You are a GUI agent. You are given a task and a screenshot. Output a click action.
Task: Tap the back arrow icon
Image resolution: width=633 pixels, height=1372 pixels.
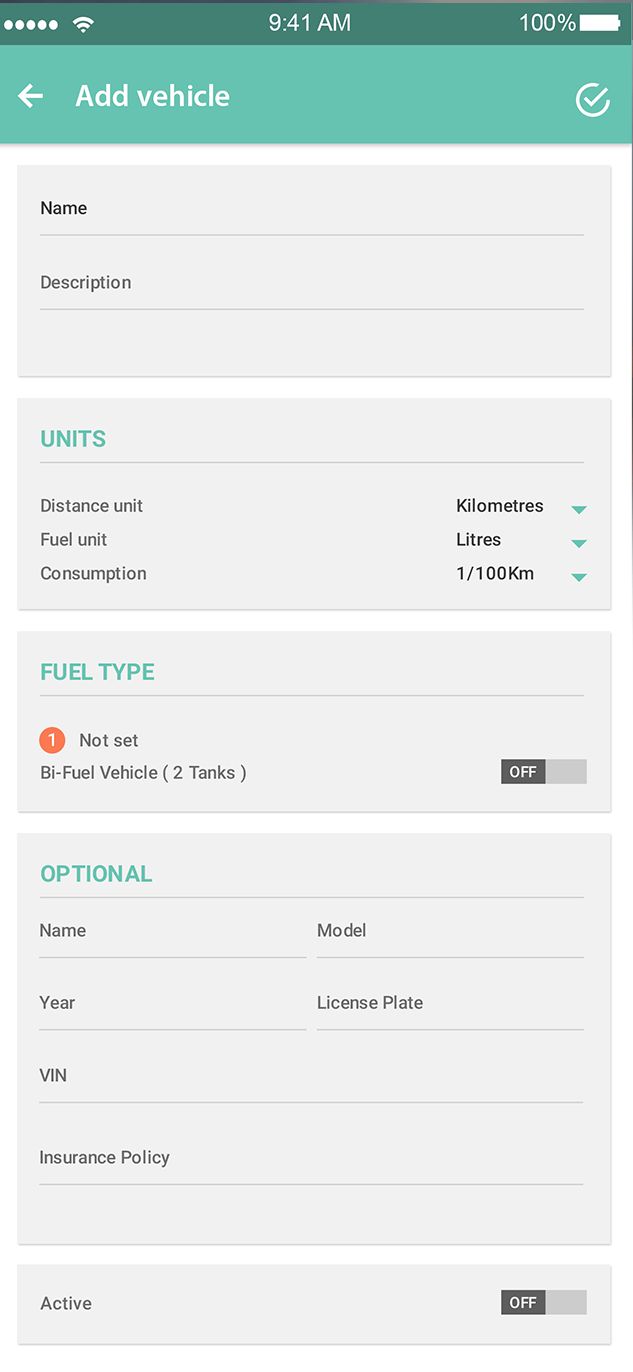(31, 96)
